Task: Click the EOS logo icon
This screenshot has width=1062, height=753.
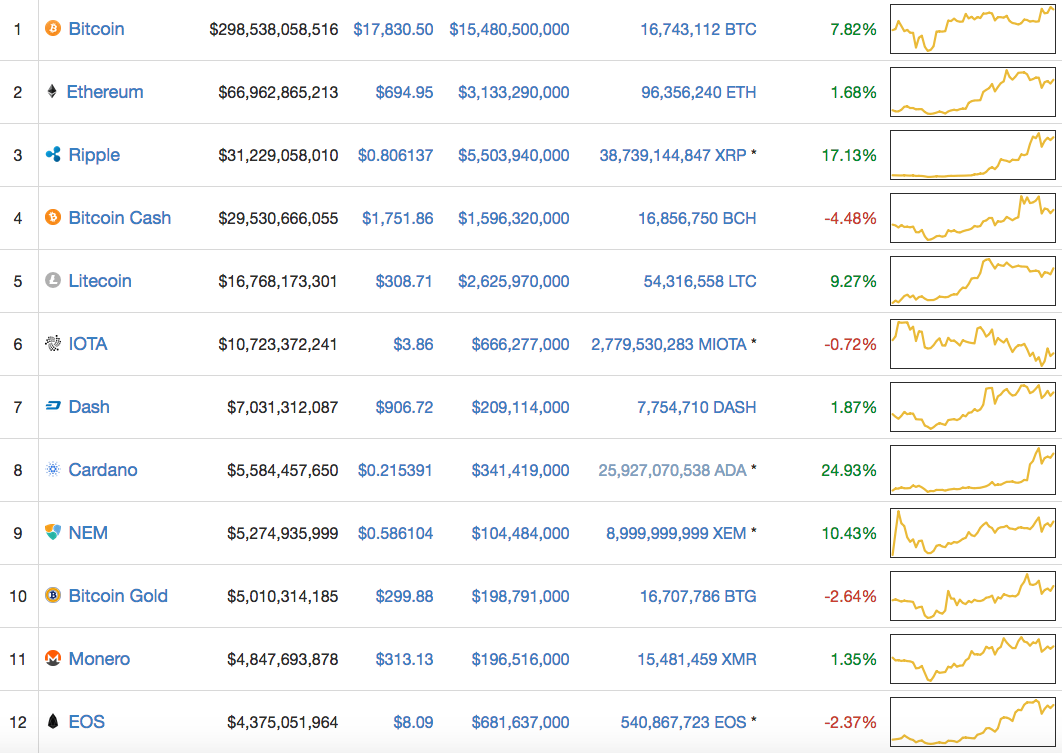Action: point(53,722)
